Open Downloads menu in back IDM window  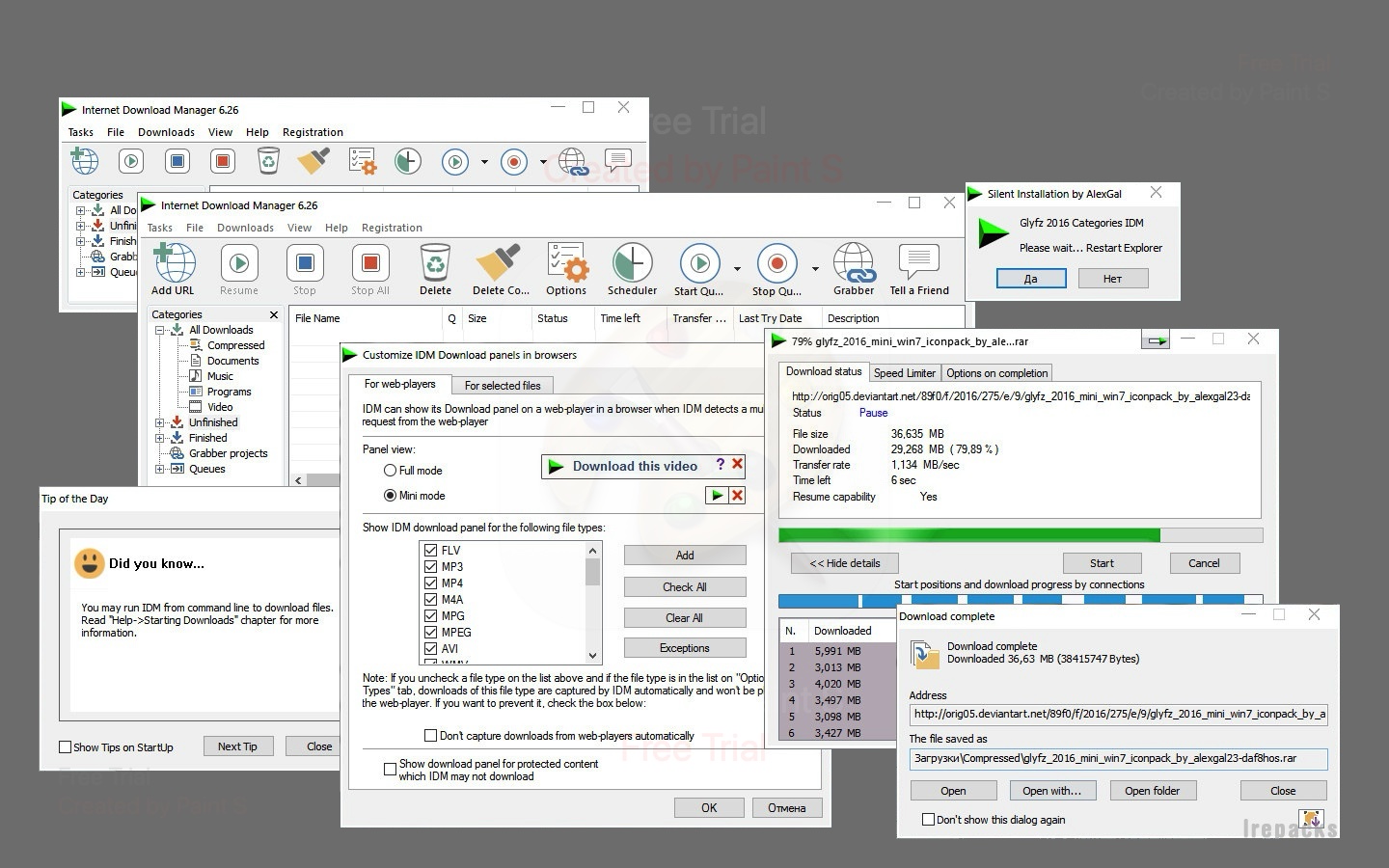click(166, 132)
